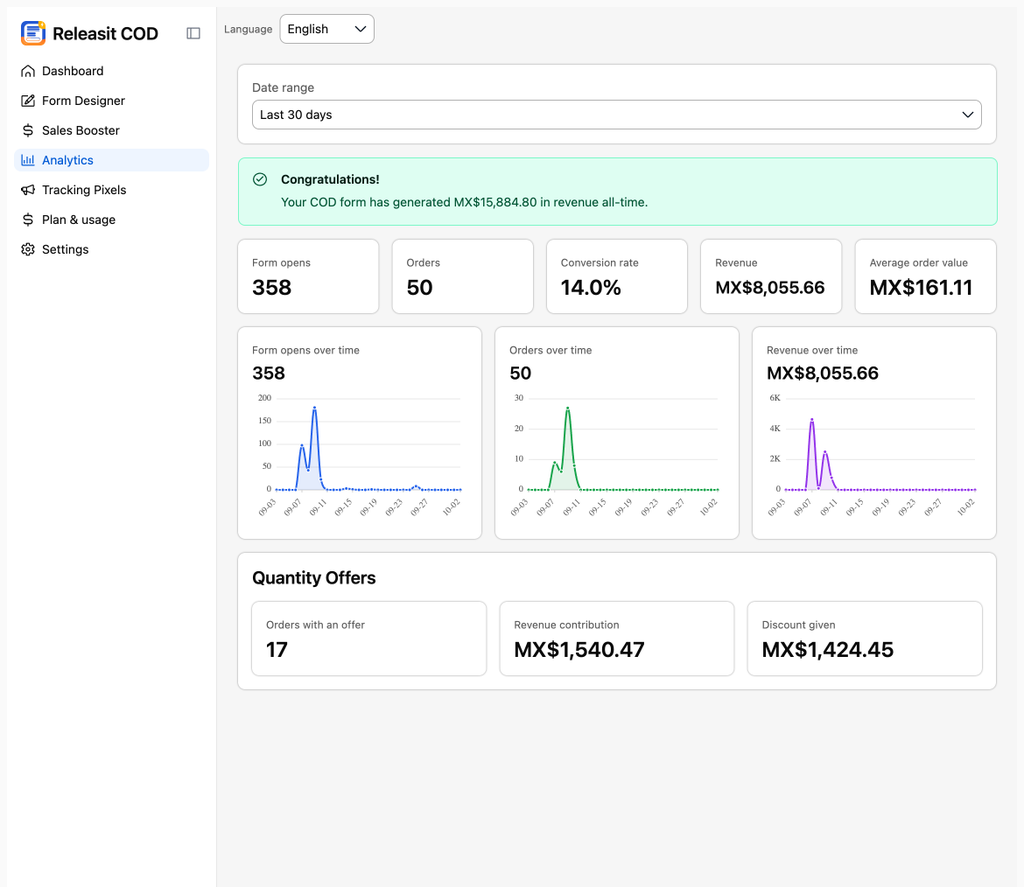The width and height of the screenshot is (1024, 887).
Task: Click the Tracking Pixels megaphone icon
Action: coord(27,190)
